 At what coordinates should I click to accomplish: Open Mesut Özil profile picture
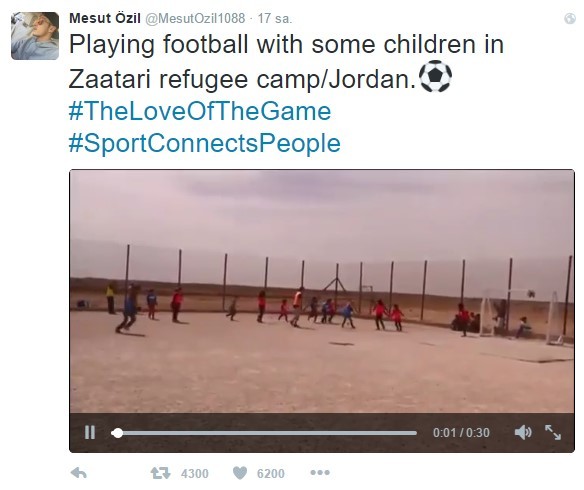[x=35, y=36]
